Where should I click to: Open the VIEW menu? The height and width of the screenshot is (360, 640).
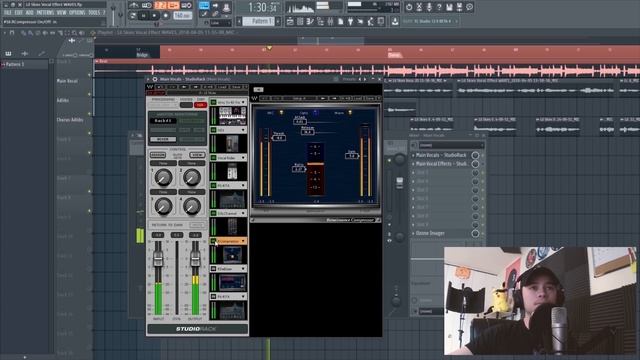click(62, 13)
